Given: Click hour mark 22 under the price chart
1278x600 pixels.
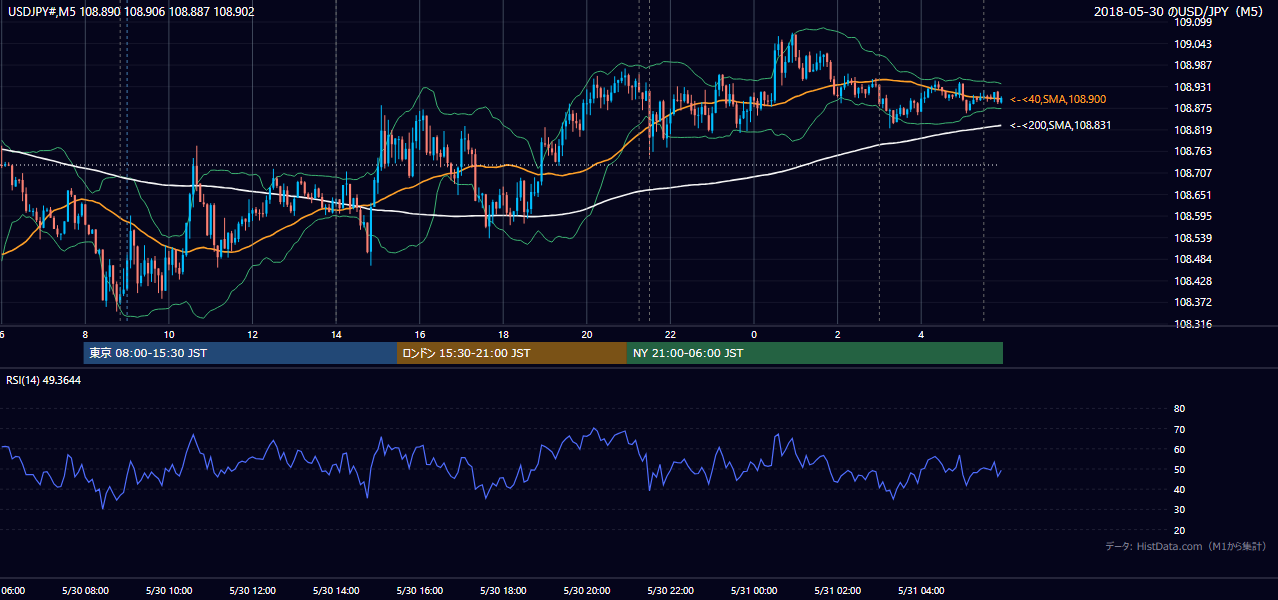Looking at the screenshot, I should click(671, 334).
